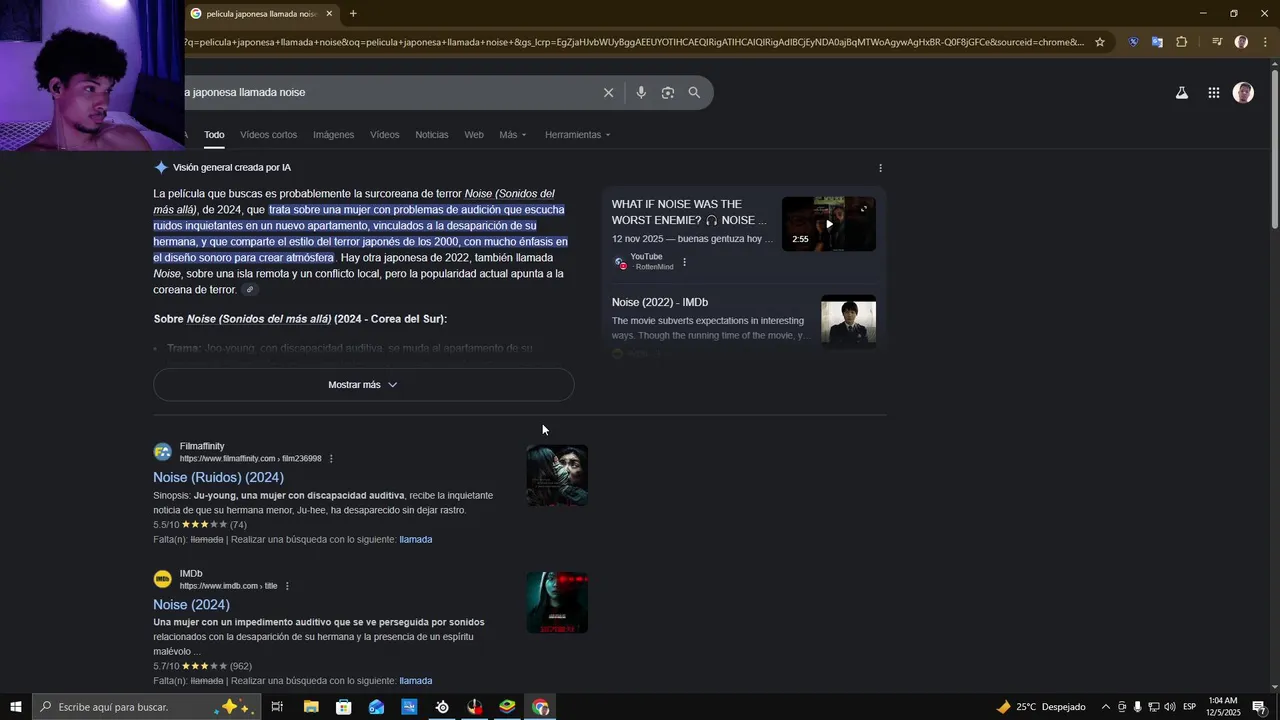Click into the Google search input field
This screenshot has height=720, width=1280.
click(x=390, y=93)
